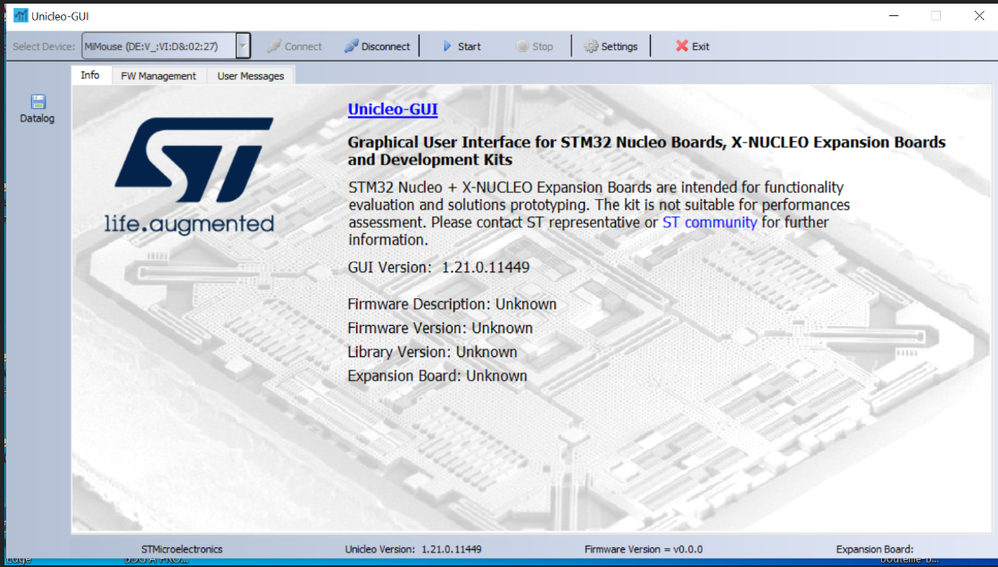Switch to the Info tab
Viewport: 998px width, 567px height.
pyautogui.click(x=90, y=75)
